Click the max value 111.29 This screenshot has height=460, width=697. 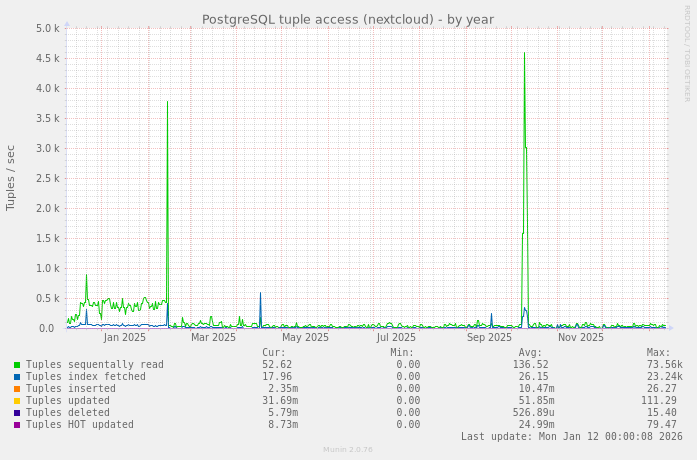[659, 400]
